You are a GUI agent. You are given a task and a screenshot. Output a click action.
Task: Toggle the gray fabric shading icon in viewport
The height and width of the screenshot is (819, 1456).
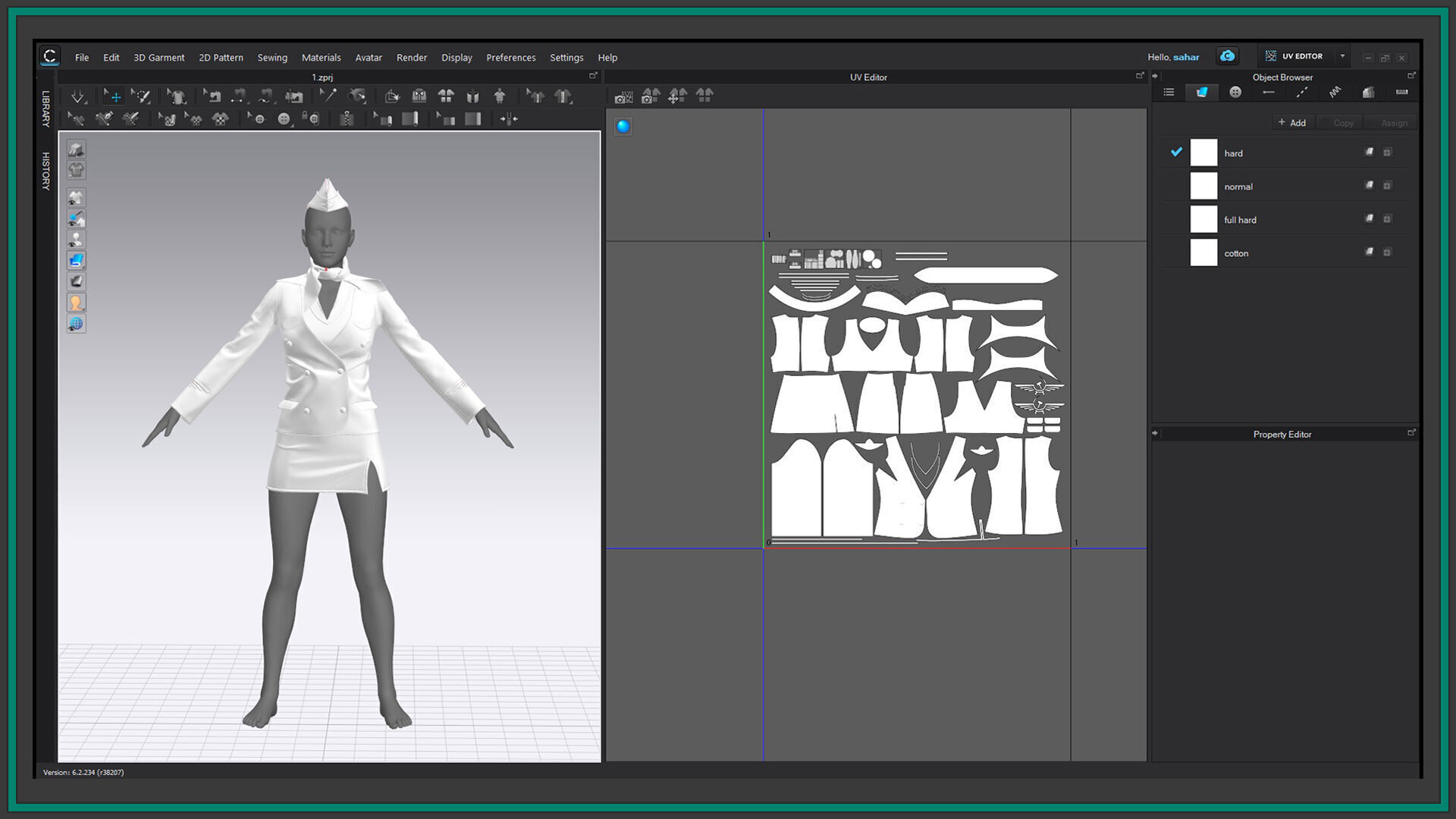pyautogui.click(x=76, y=282)
